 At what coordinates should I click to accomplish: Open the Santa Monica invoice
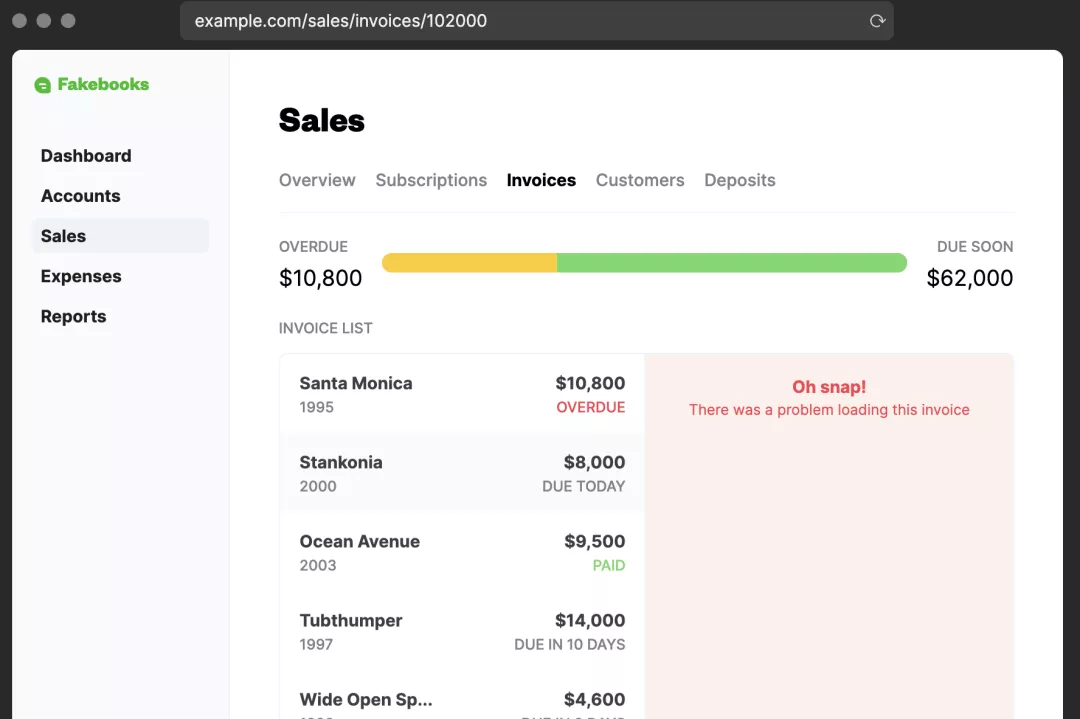click(x=462, y=394)
